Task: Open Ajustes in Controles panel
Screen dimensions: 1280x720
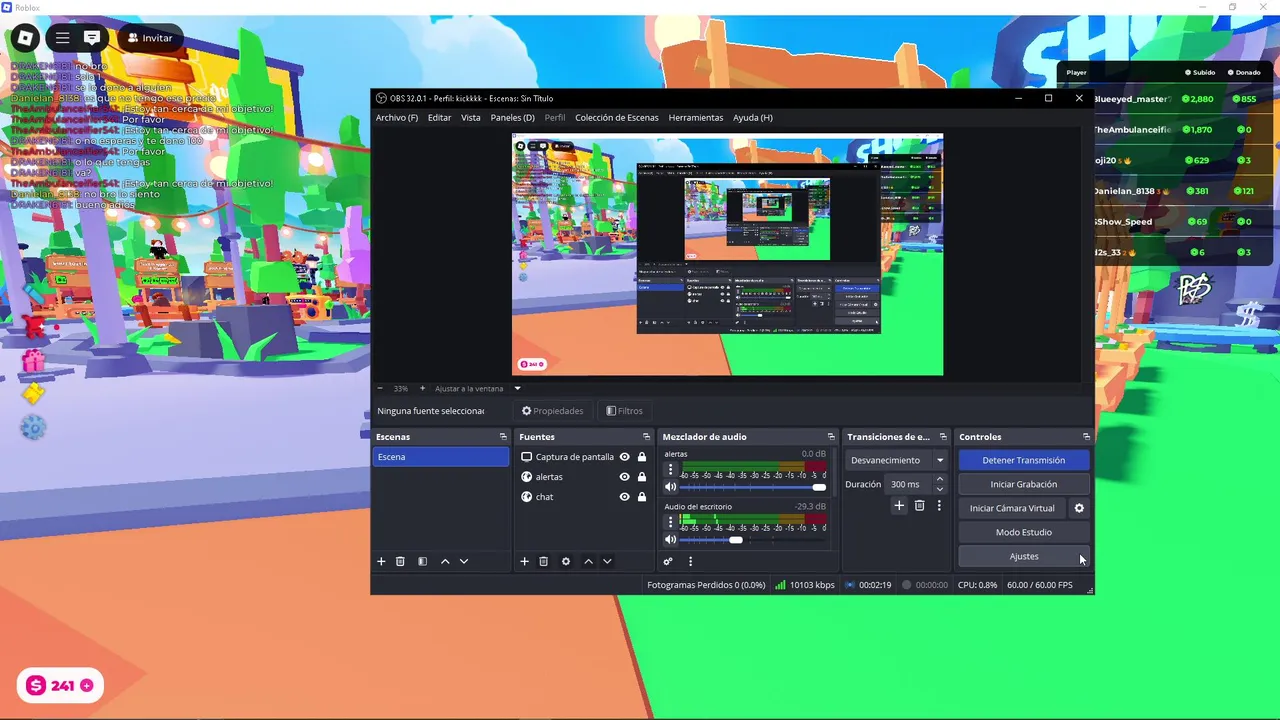Action: (1023, 556)
